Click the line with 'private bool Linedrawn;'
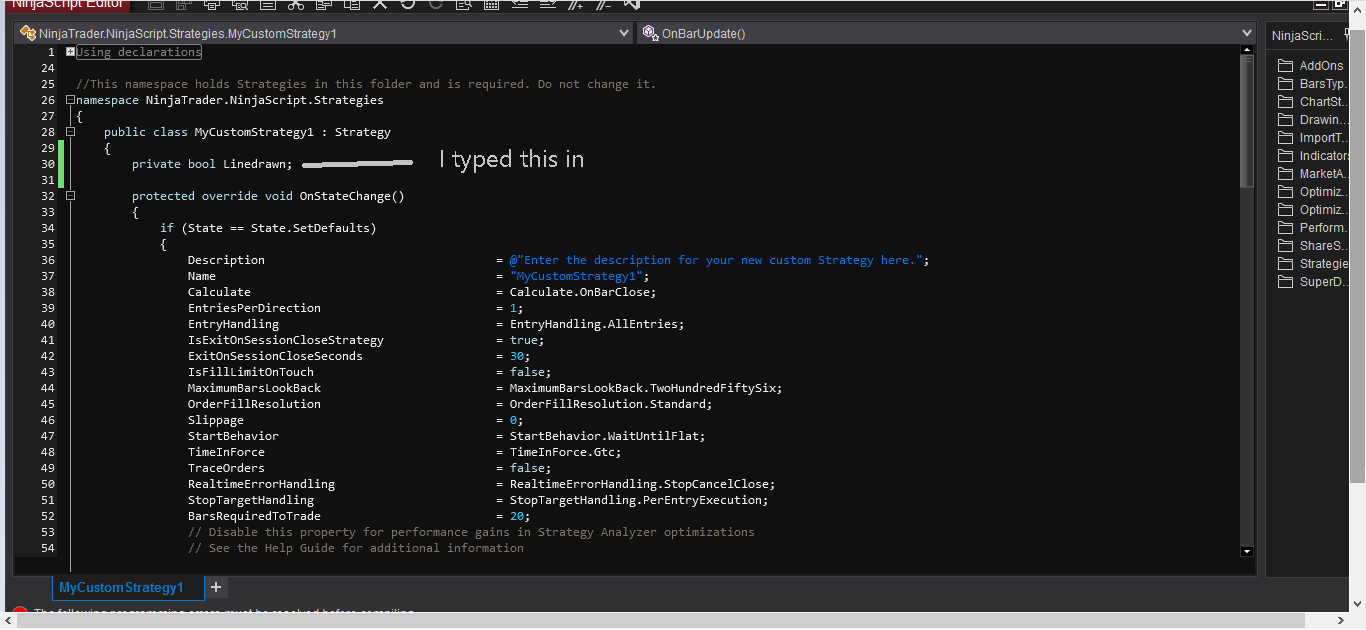 click(x=212, y=164)
